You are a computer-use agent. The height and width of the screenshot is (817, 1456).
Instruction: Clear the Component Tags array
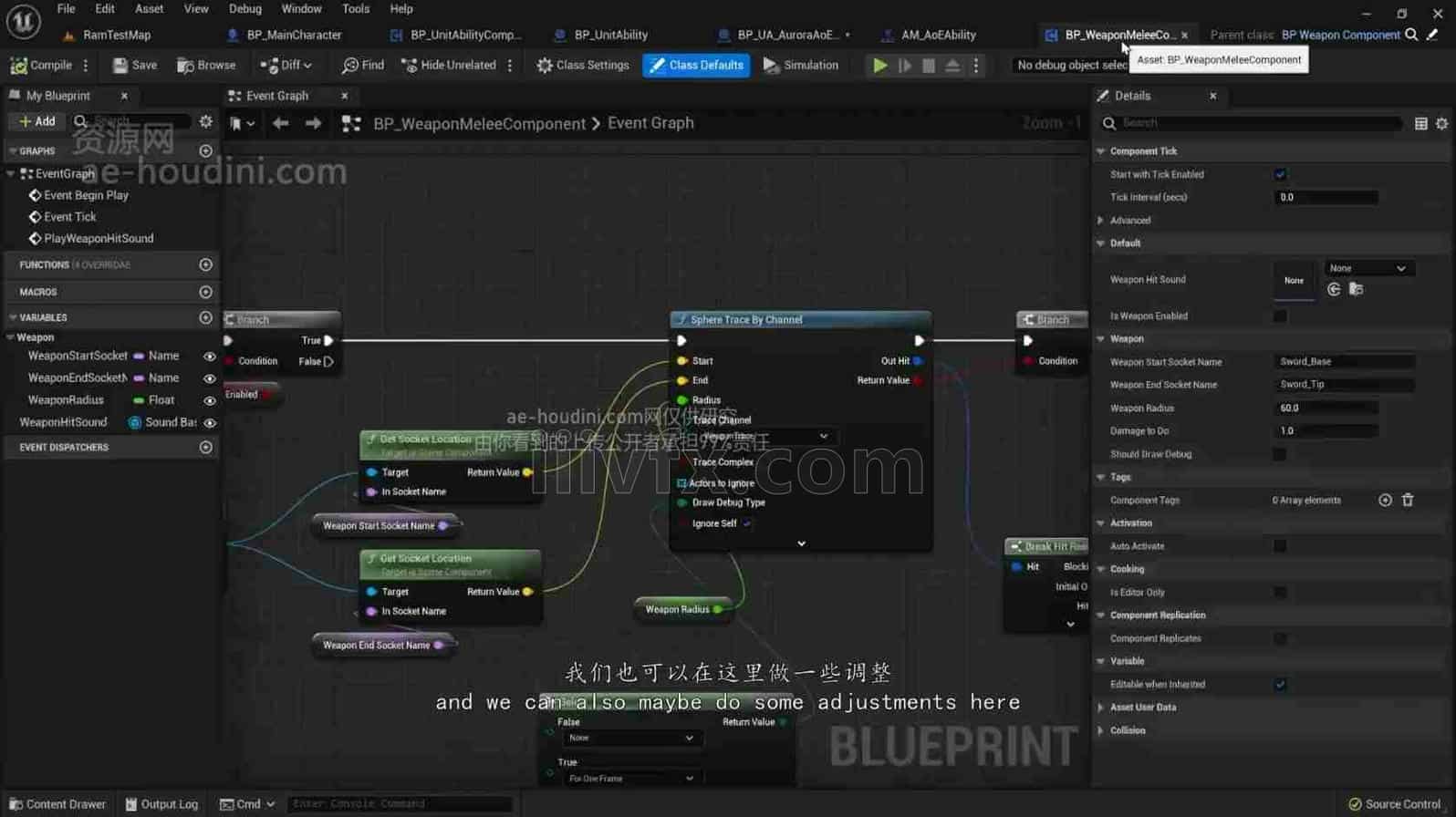[1408, 500]
